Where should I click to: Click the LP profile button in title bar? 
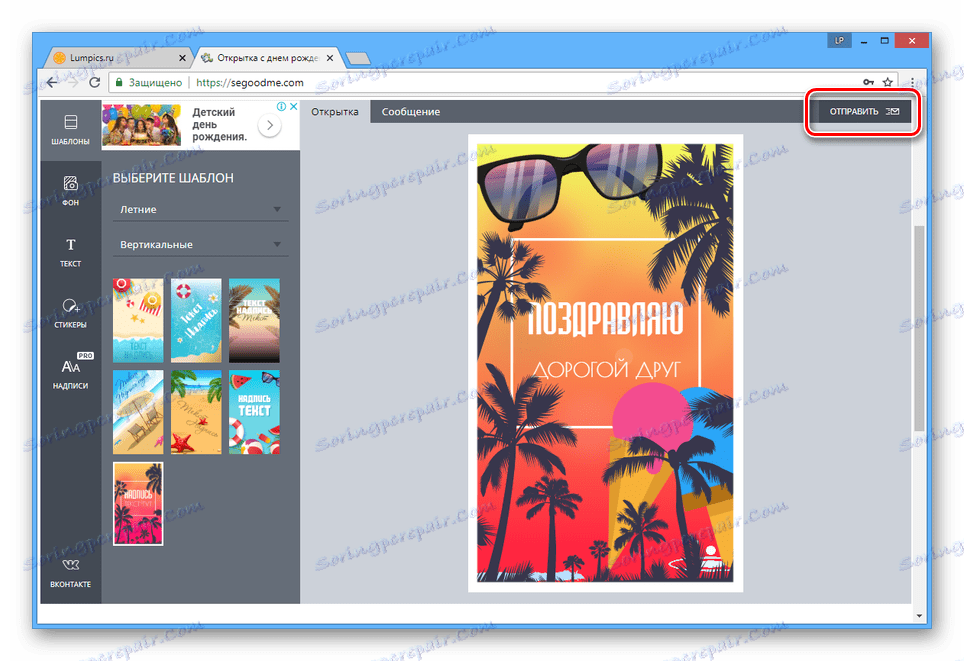pyautogui.click(x=839, y=41)
